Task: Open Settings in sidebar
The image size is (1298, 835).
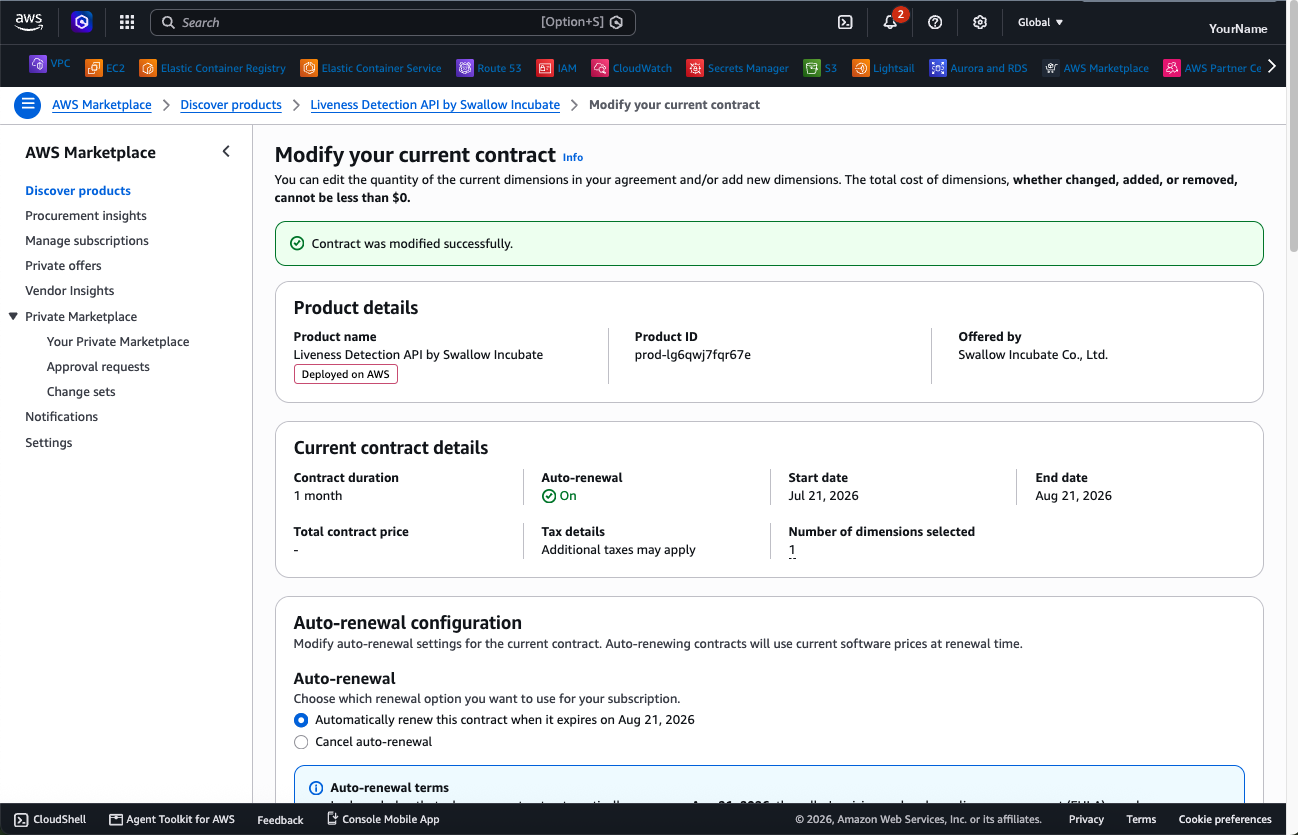Action: coord(49,442)
